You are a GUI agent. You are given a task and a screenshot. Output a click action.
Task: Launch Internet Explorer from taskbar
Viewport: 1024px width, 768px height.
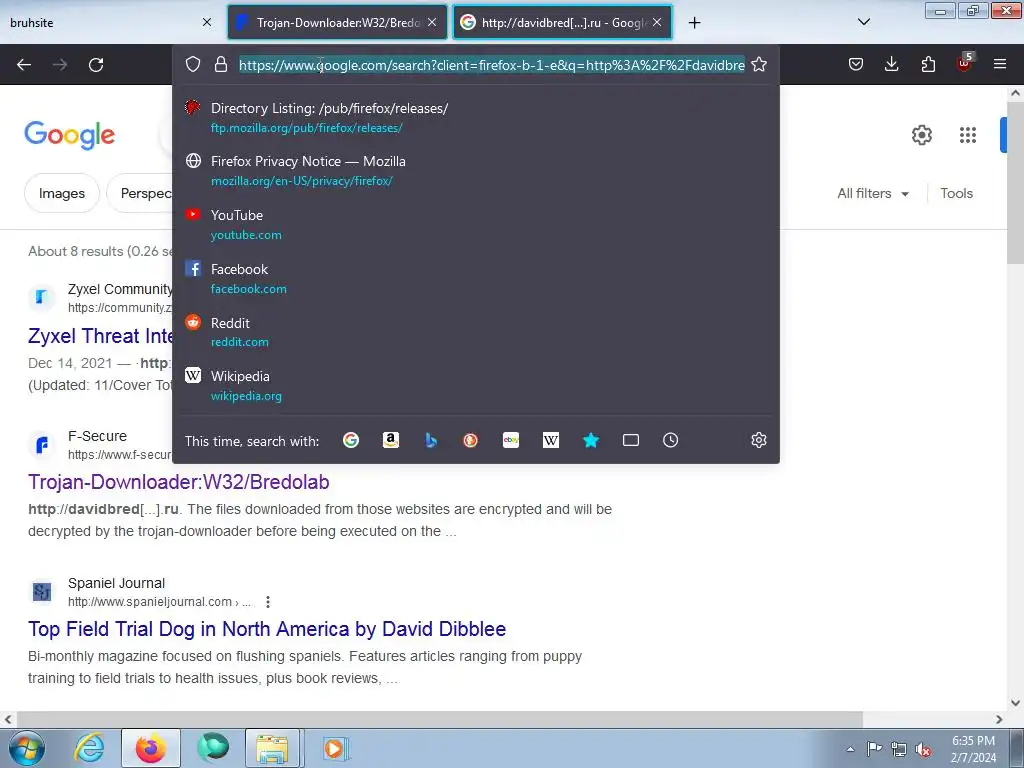coord(89,748)
